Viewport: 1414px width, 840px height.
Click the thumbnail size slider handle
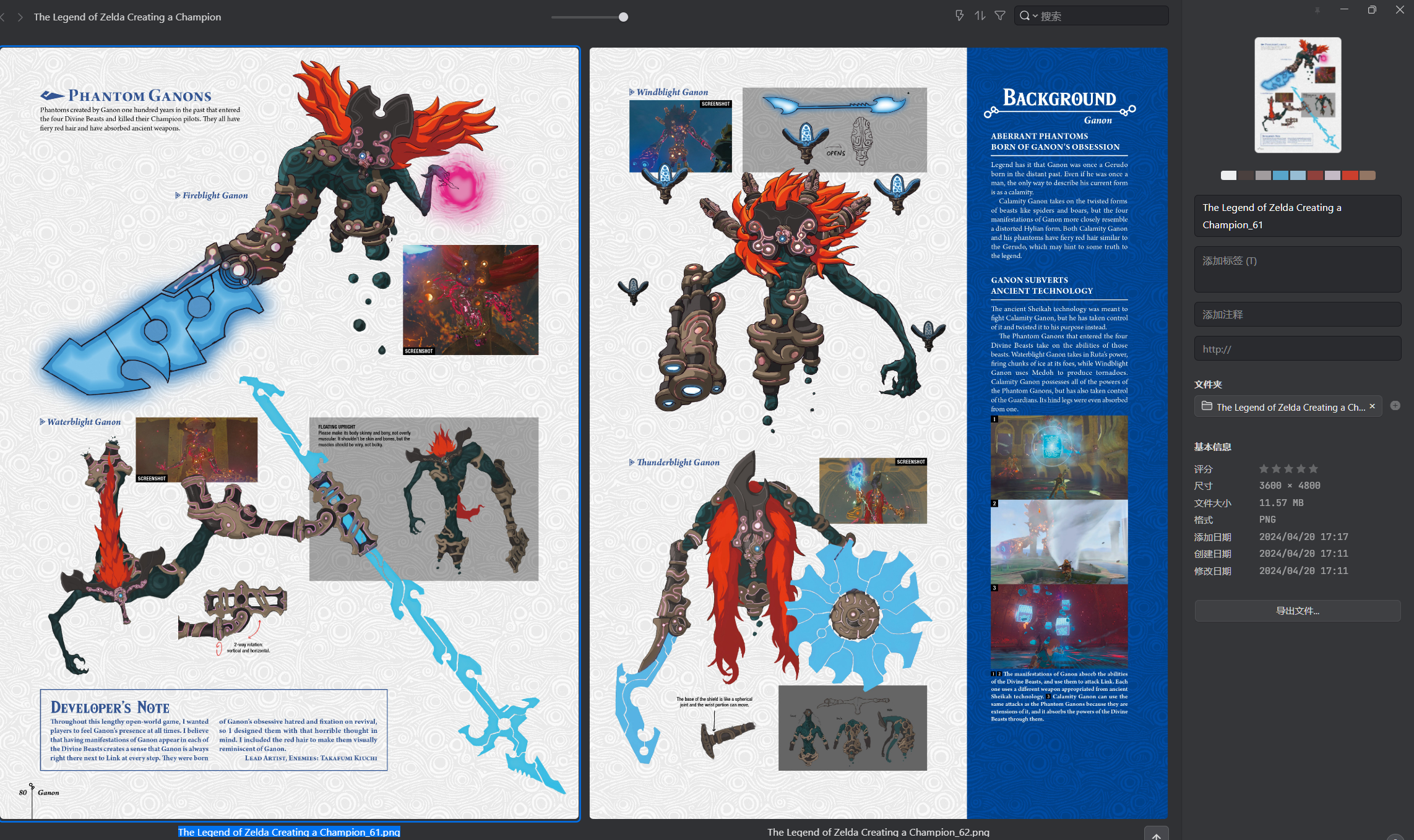pos(623,17)
